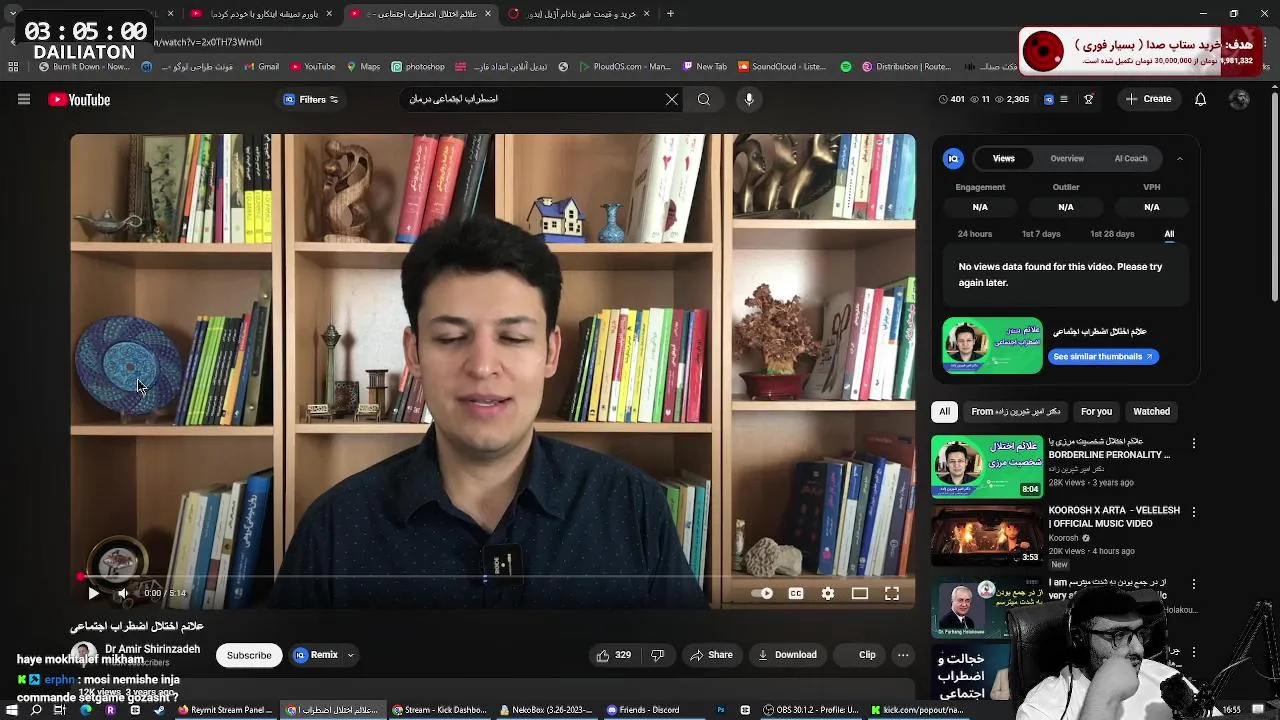The height and width of the screenshot is (720, 1280).
Task: Click See similar thumbnails button
Action: coord(1103,356)
